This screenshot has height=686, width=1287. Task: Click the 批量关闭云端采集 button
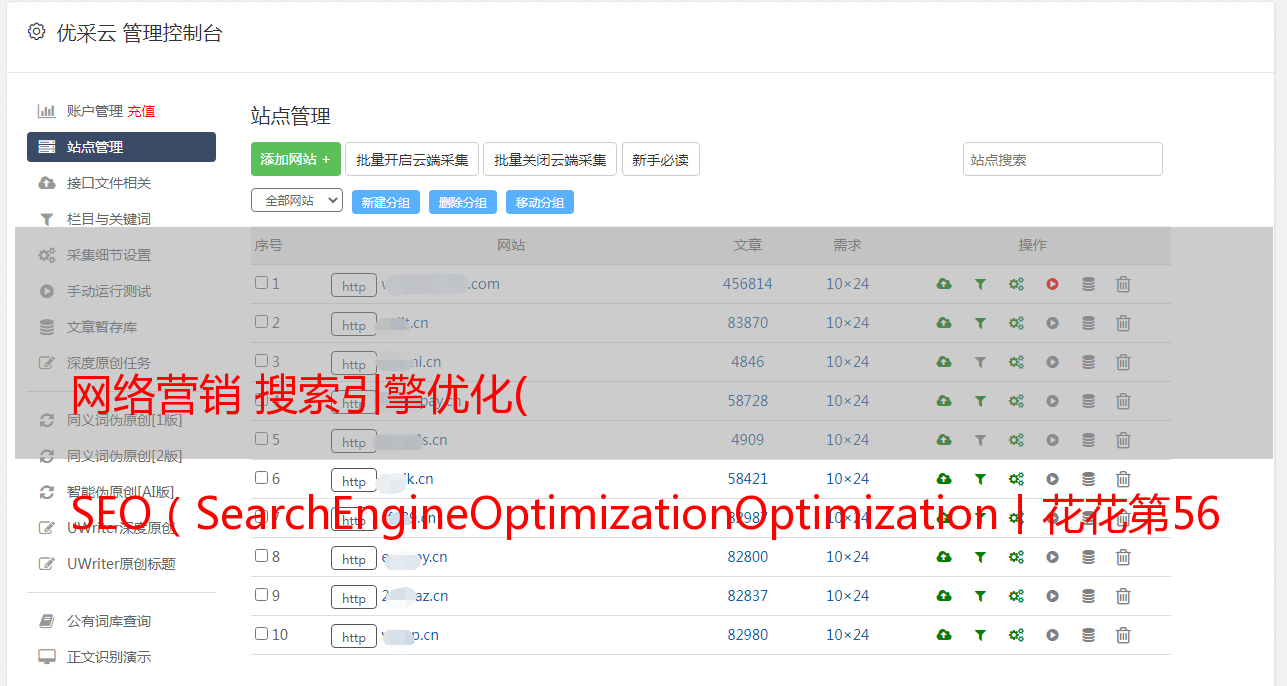[551, 159]
